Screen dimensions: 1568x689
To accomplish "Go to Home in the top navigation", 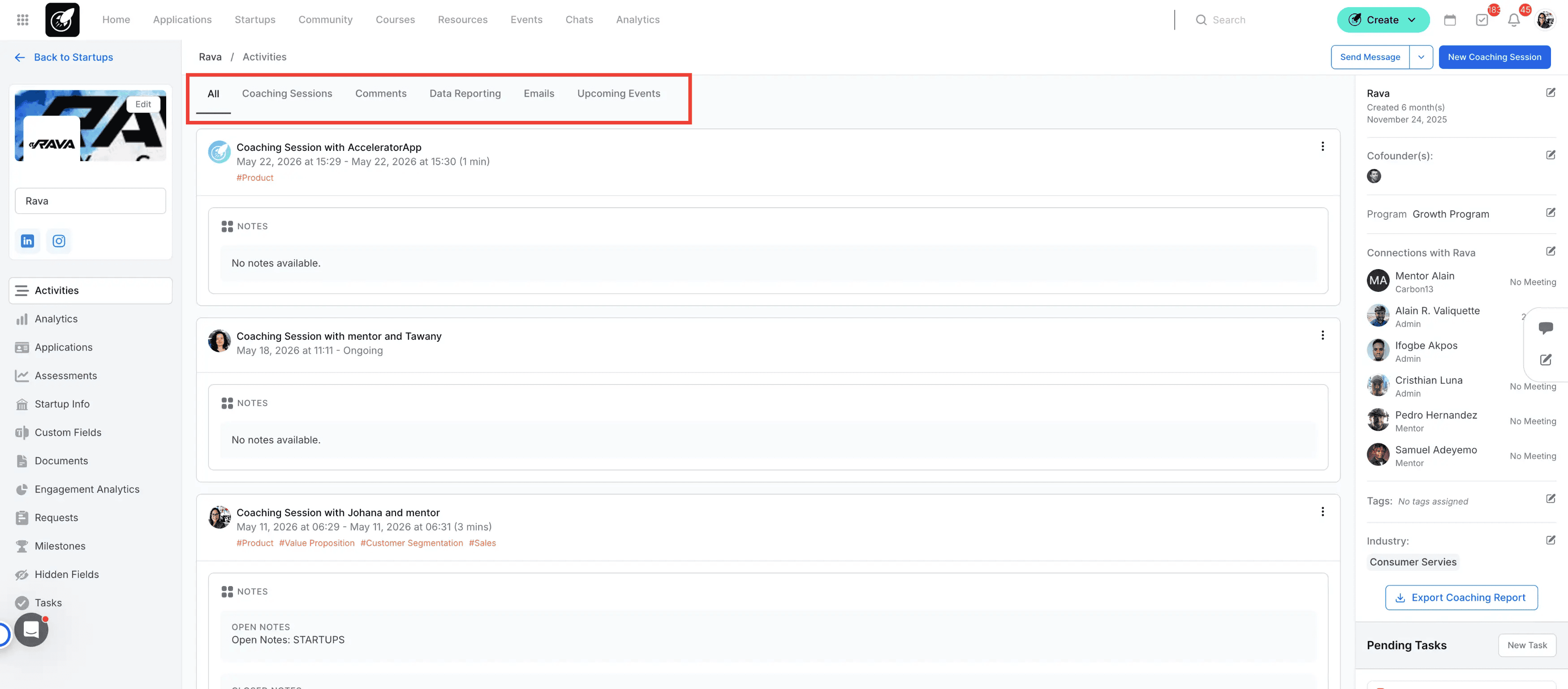I will (116, 20).
